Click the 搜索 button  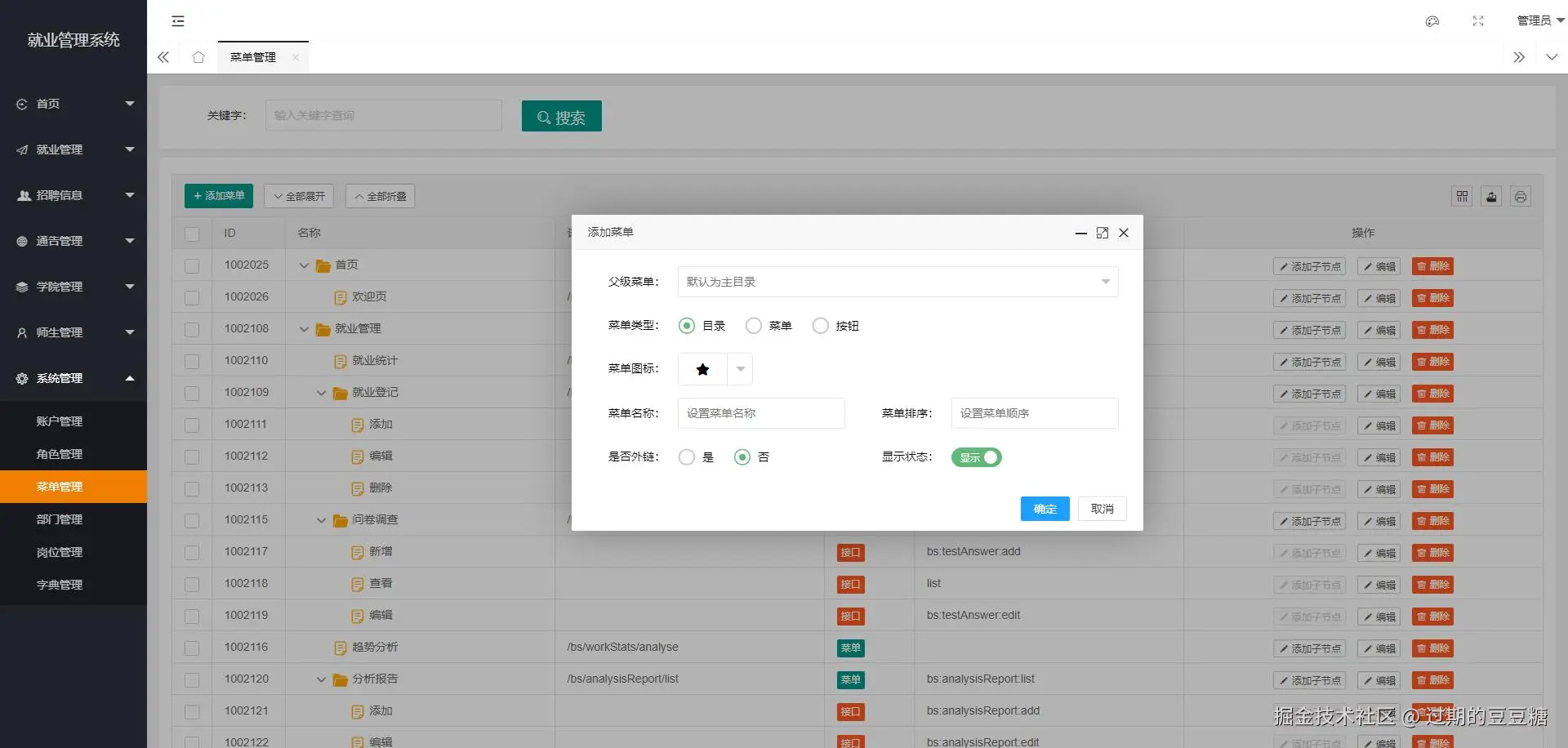point(562,116)
